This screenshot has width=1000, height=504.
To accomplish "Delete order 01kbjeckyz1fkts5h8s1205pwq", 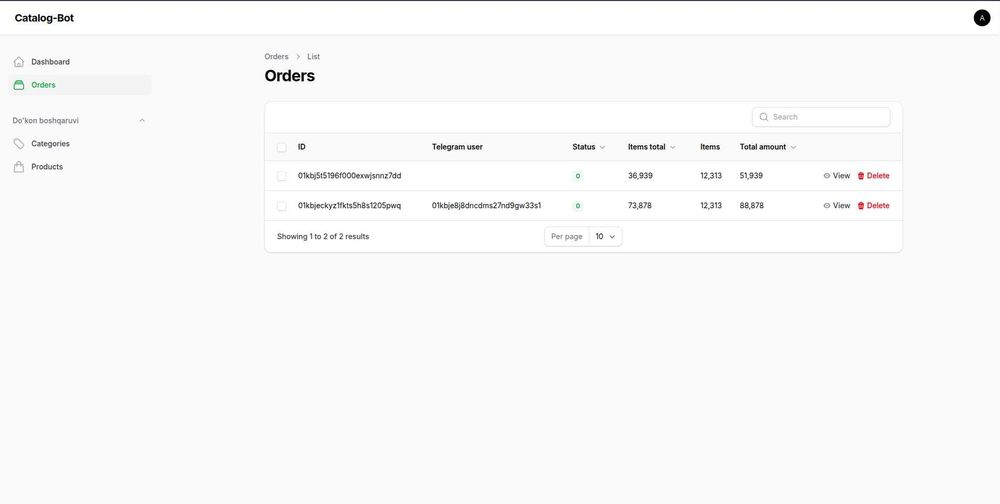I will (873, 205).
